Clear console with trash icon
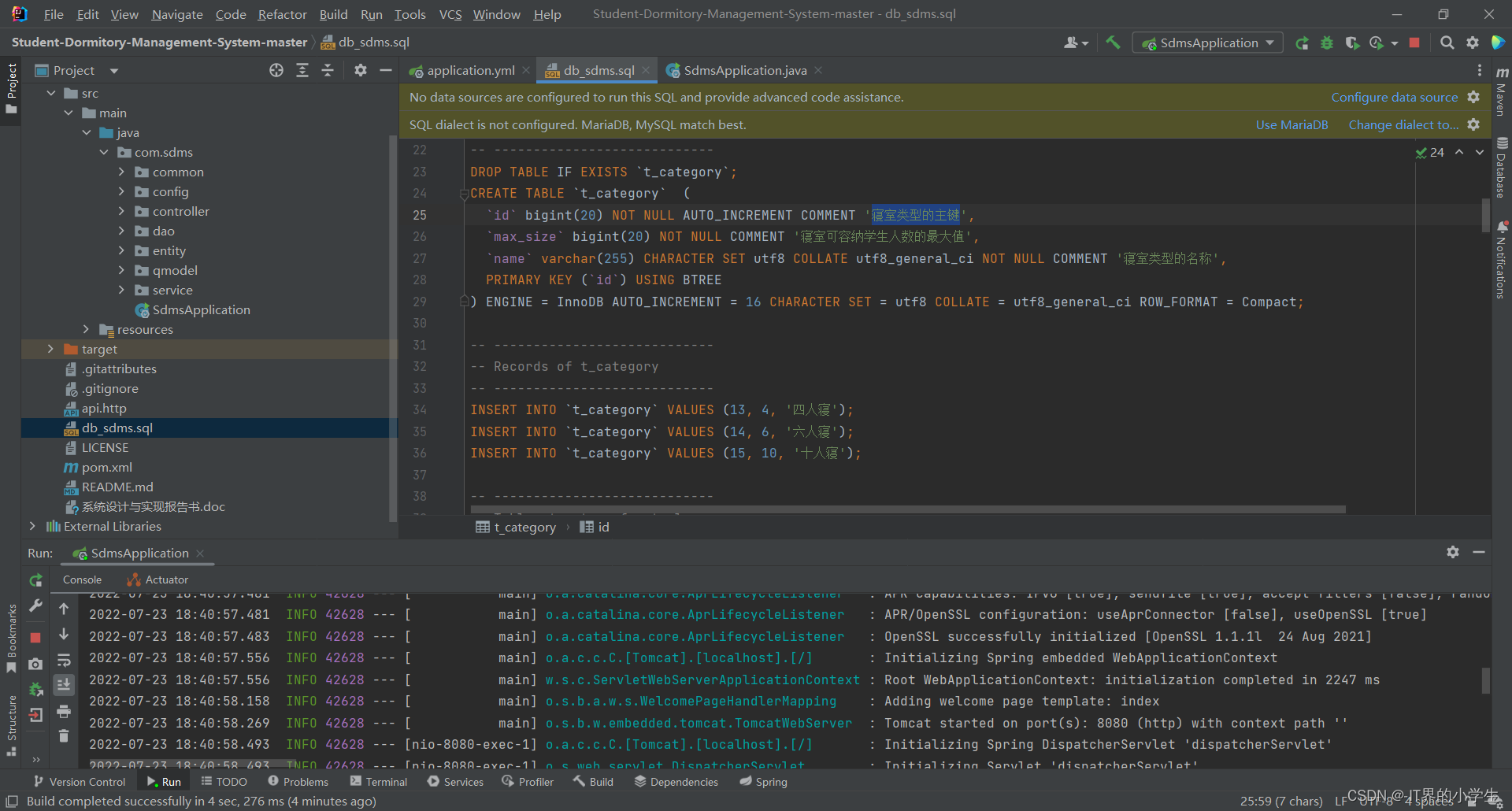The width and height of the screenshot is (1512, 811). [64, 736]
